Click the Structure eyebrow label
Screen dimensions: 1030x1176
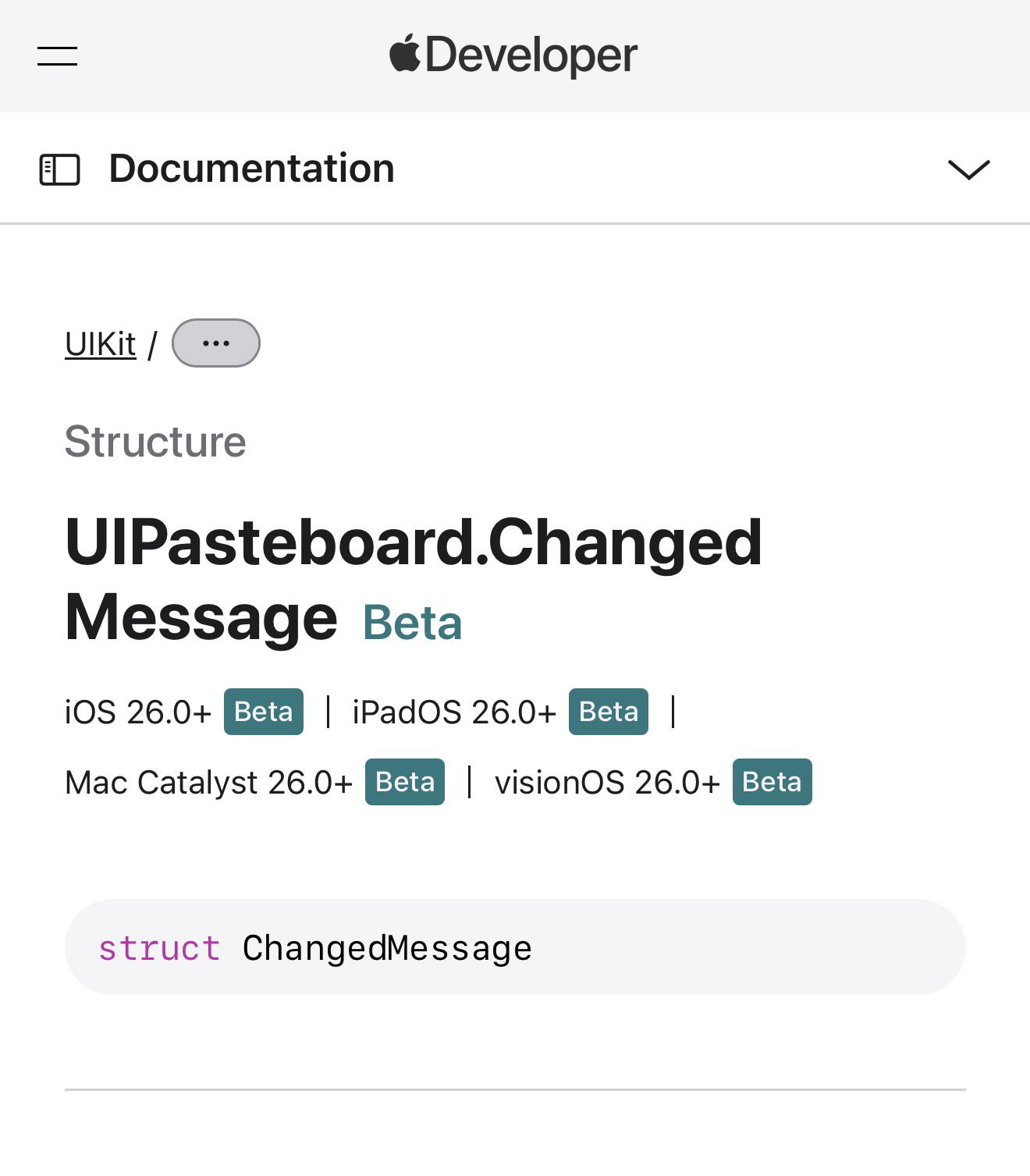pyautogui.click(x=155, y=442)
